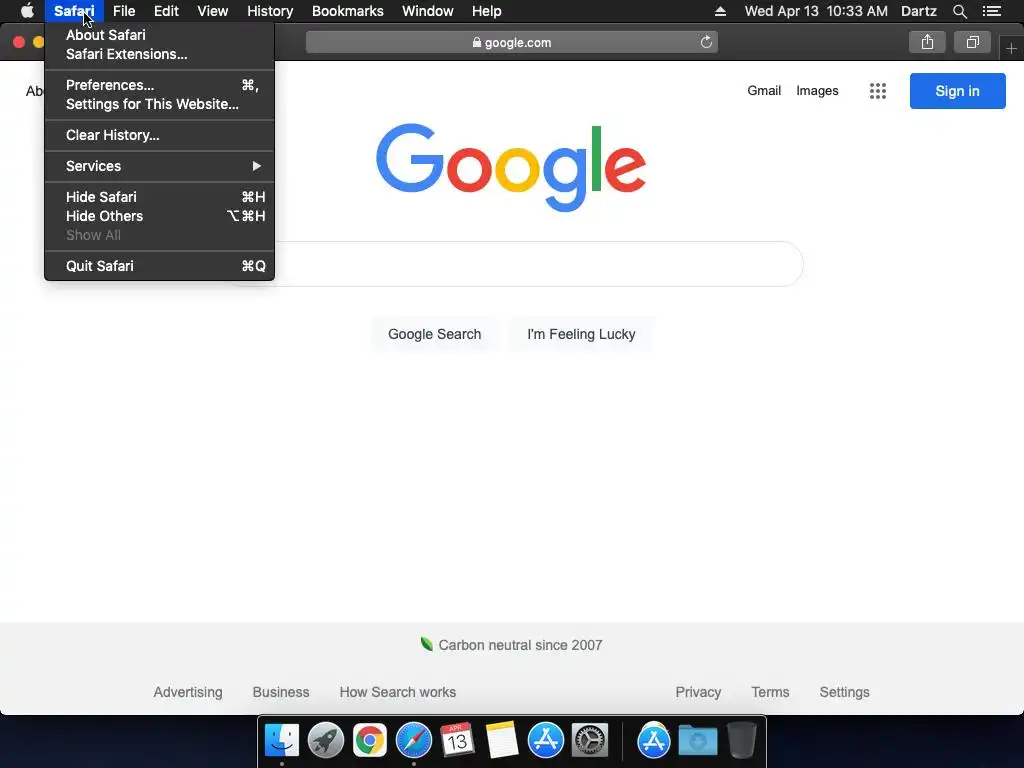Click the Dartz user name in menu bar
This screenshot has width=1024, height=768.
918,11
